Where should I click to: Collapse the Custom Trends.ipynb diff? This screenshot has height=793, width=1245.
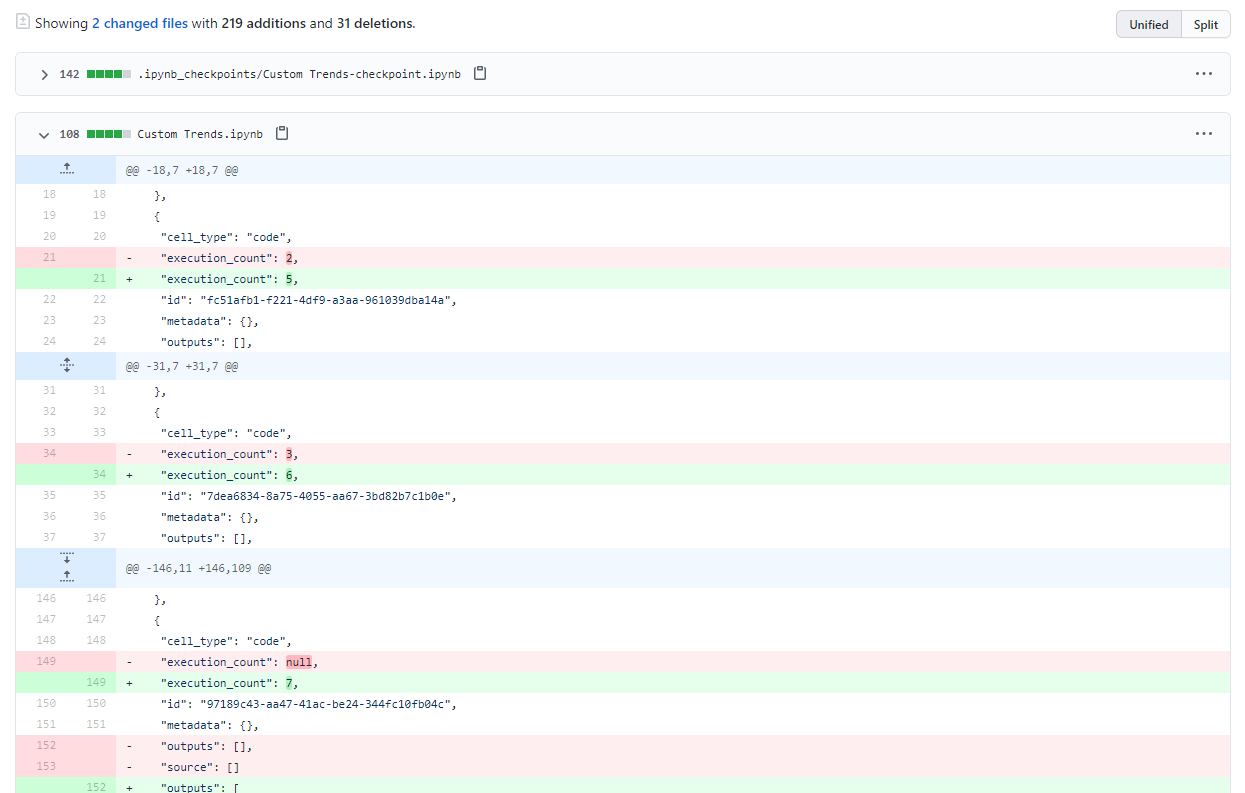[x=44, y=134]
